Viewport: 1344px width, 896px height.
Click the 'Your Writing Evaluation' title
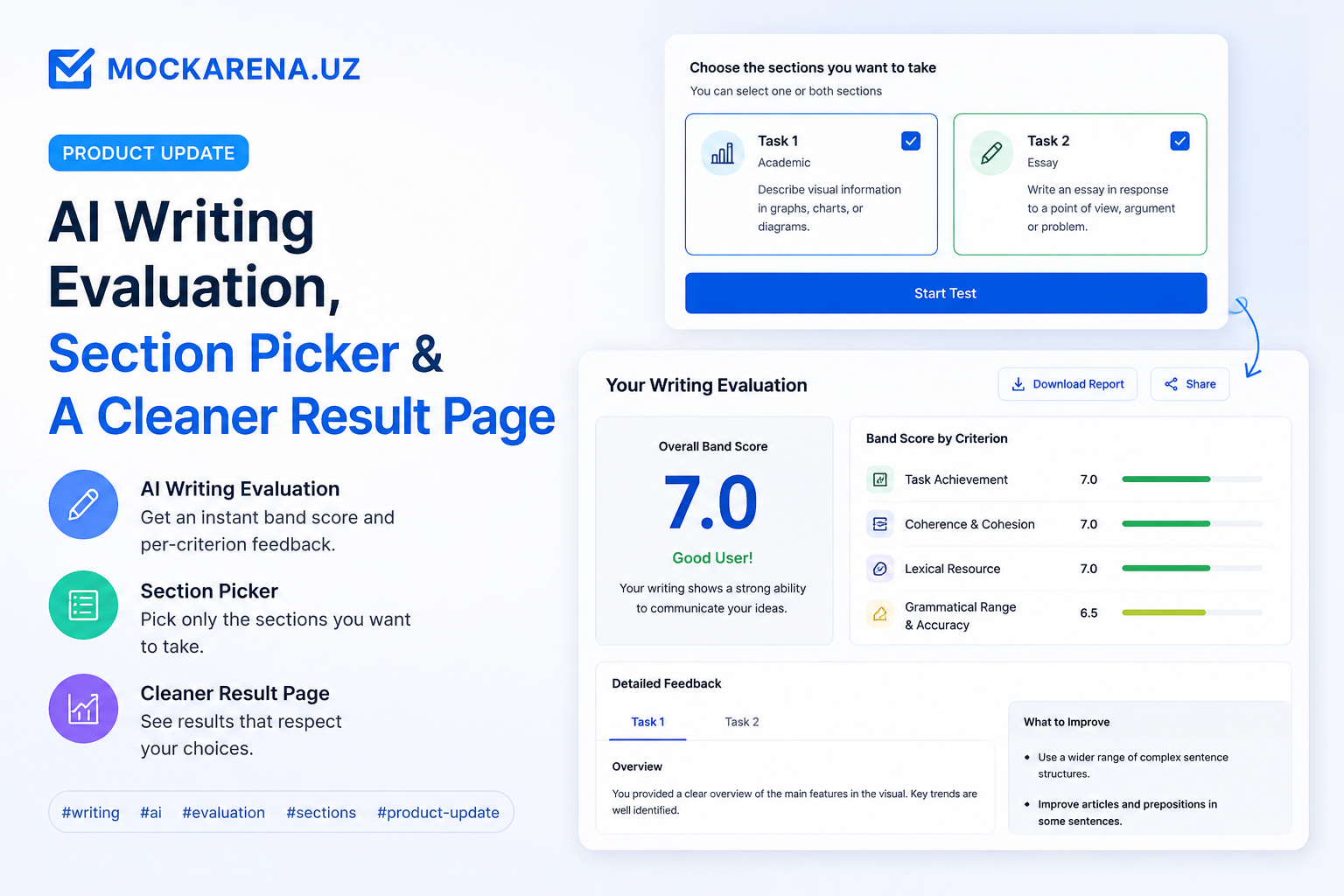click(x=707, y=385)
